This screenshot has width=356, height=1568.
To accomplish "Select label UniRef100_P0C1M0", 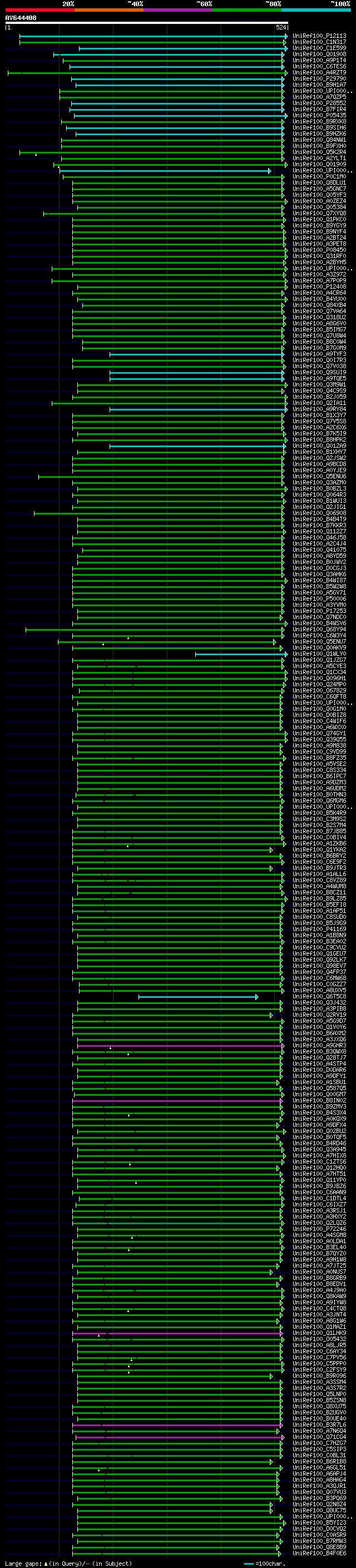I will coord(319,176).
